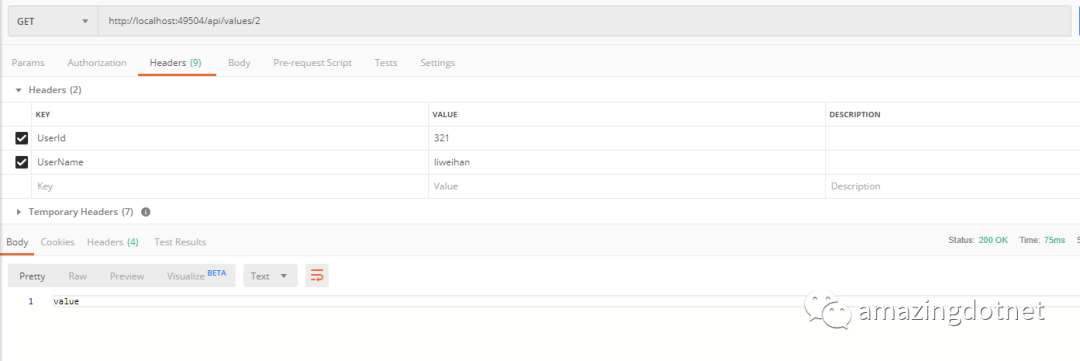
Task: Uncheck the UserName header checkbox
Action: [x=21, y=163]
